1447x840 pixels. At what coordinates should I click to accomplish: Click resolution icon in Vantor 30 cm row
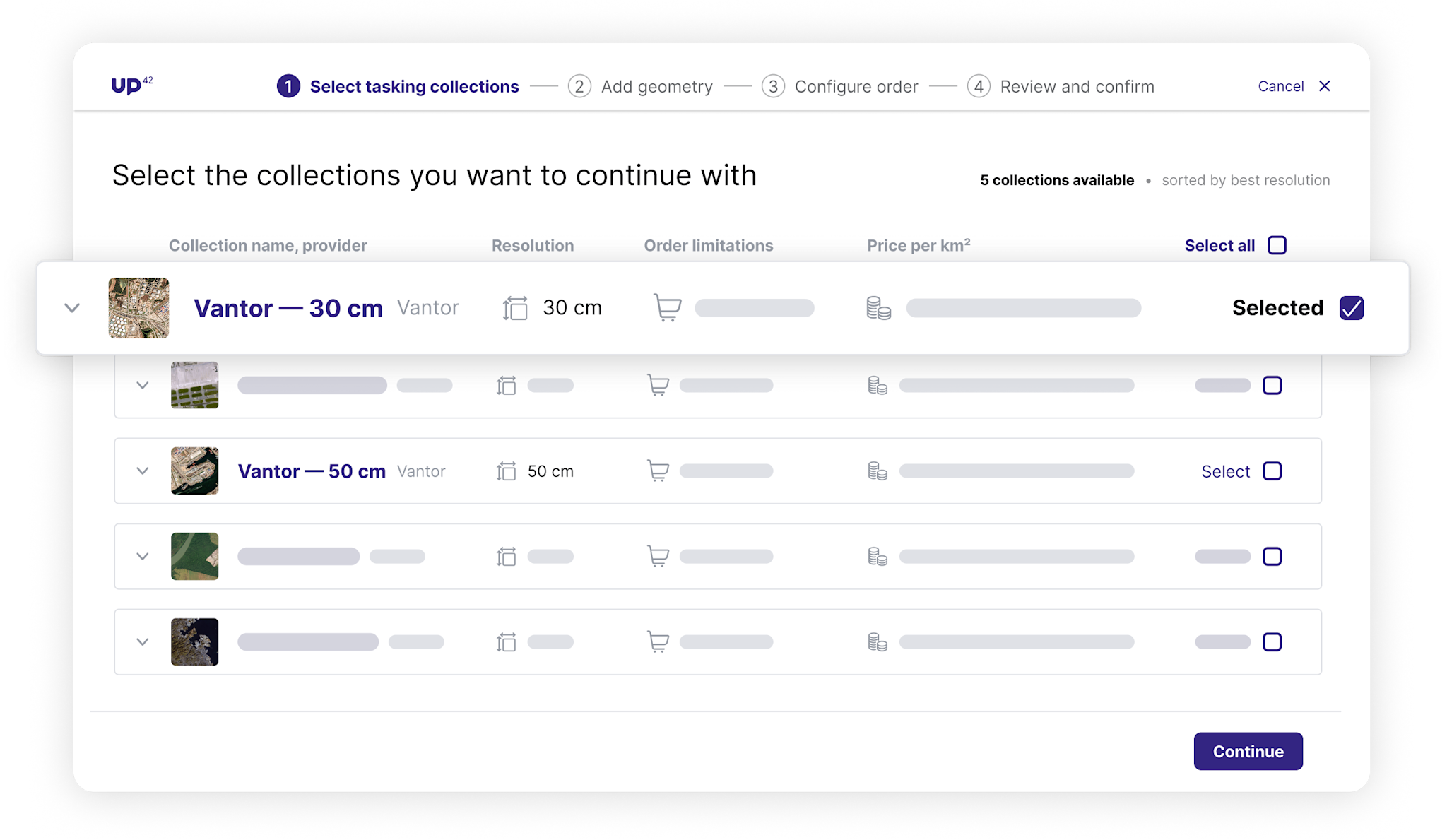pyautogui.click(x=515, y=308)
